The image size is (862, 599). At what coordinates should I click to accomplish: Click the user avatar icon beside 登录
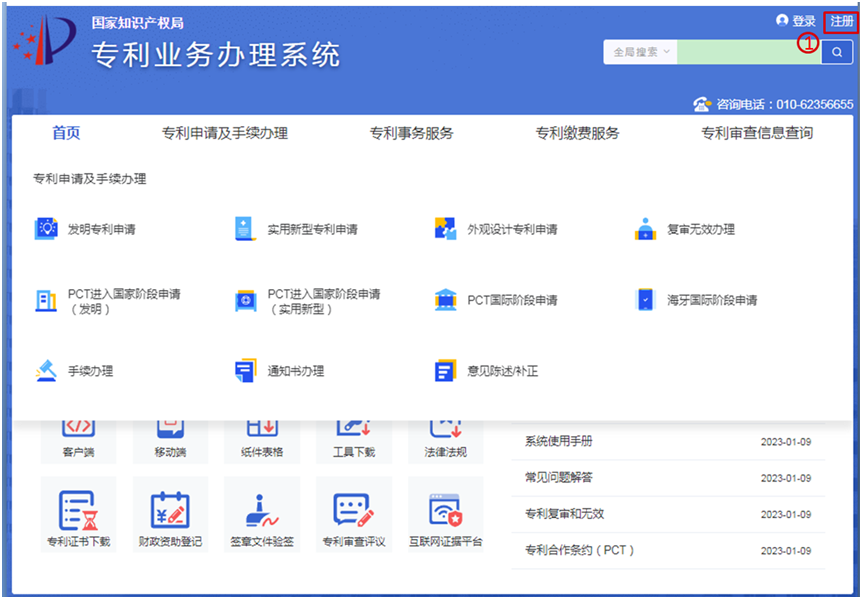coord(782,21)
